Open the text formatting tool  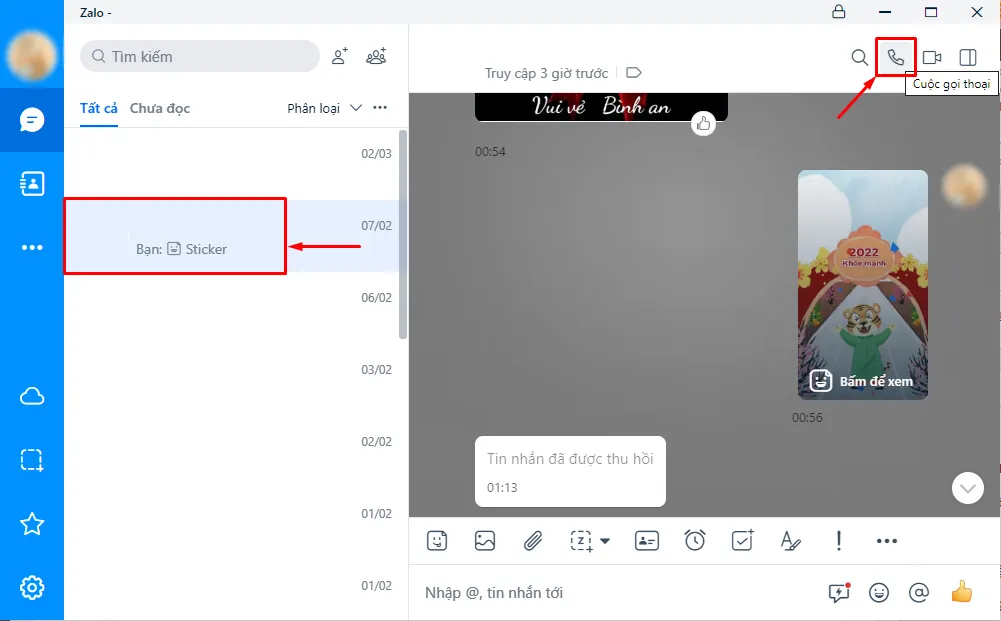pos(790,541)
